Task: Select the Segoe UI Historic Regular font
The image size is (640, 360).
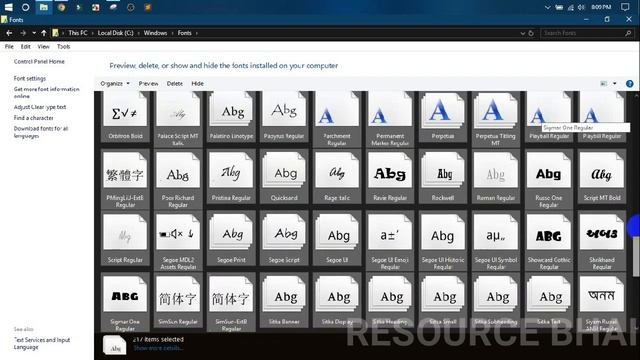Action: tap(443, 241)
